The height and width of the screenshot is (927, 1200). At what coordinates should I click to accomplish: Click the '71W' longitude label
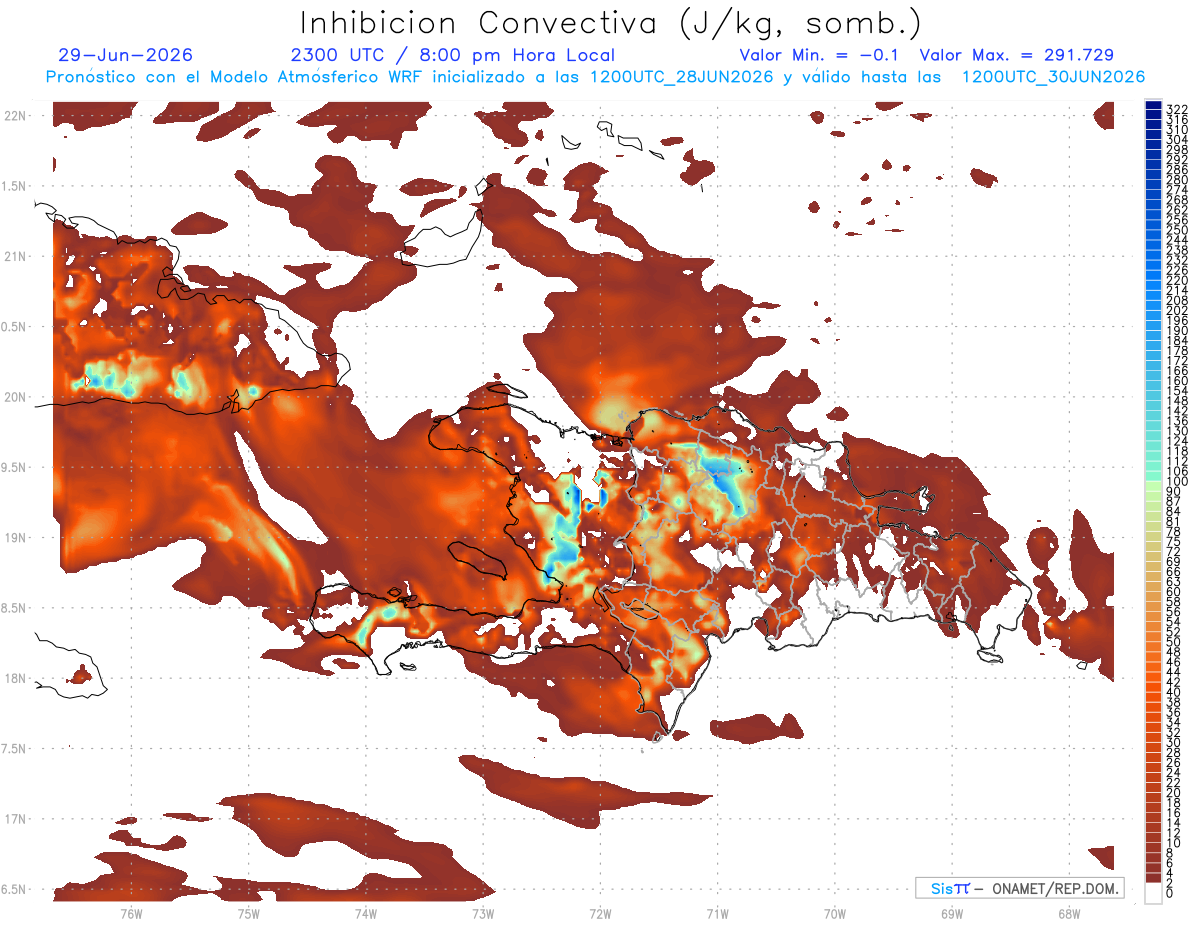pos(717,913)
